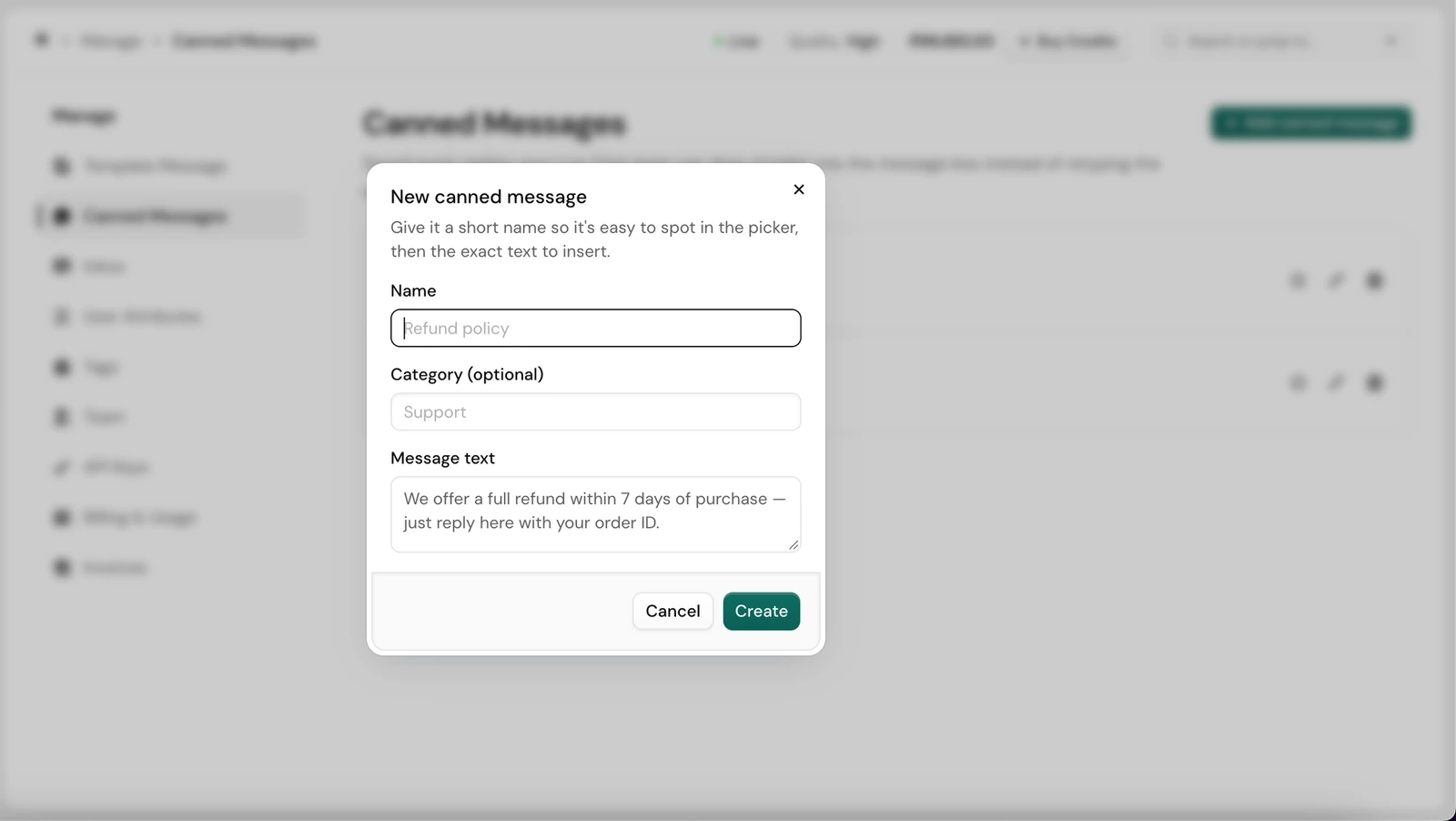
Task: Click the "Name" field label
Action: pos(413,290)
